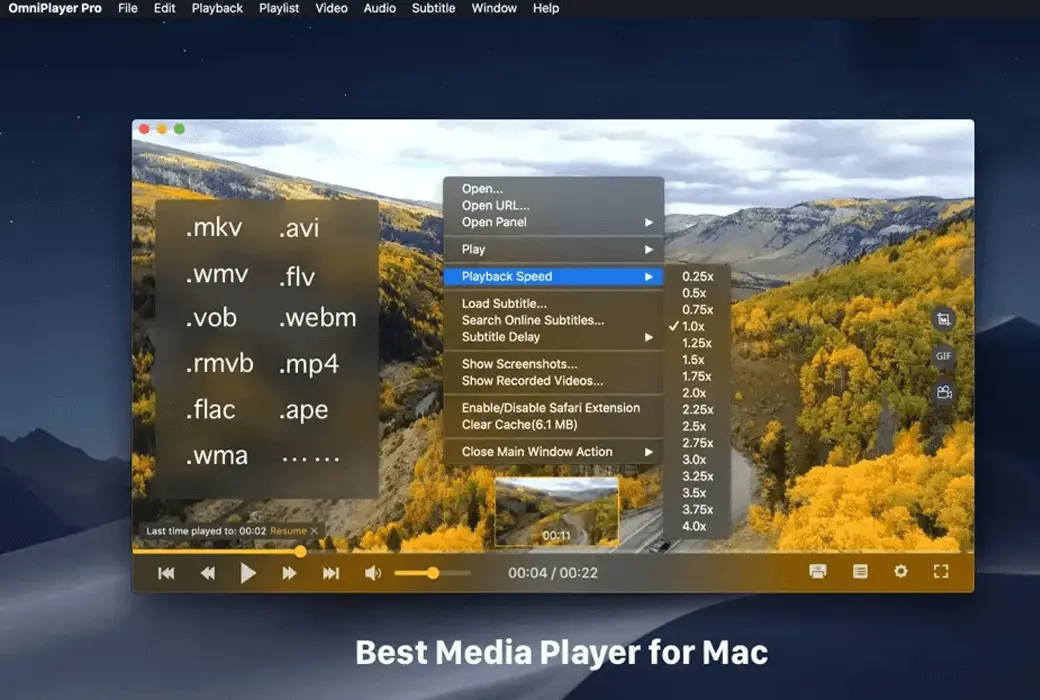Image resolution: width=1040 pixels, height=700 pixels.
Task: Select Show Recorded Videos... entry
Action: click(553, 381)
